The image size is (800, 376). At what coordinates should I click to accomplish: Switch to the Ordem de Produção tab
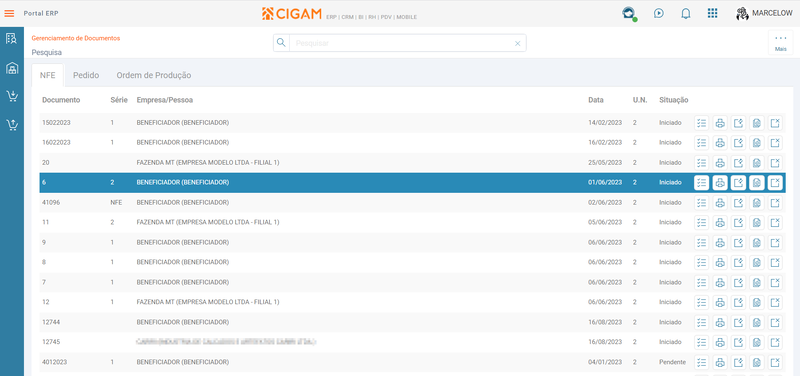click(154, 75)
